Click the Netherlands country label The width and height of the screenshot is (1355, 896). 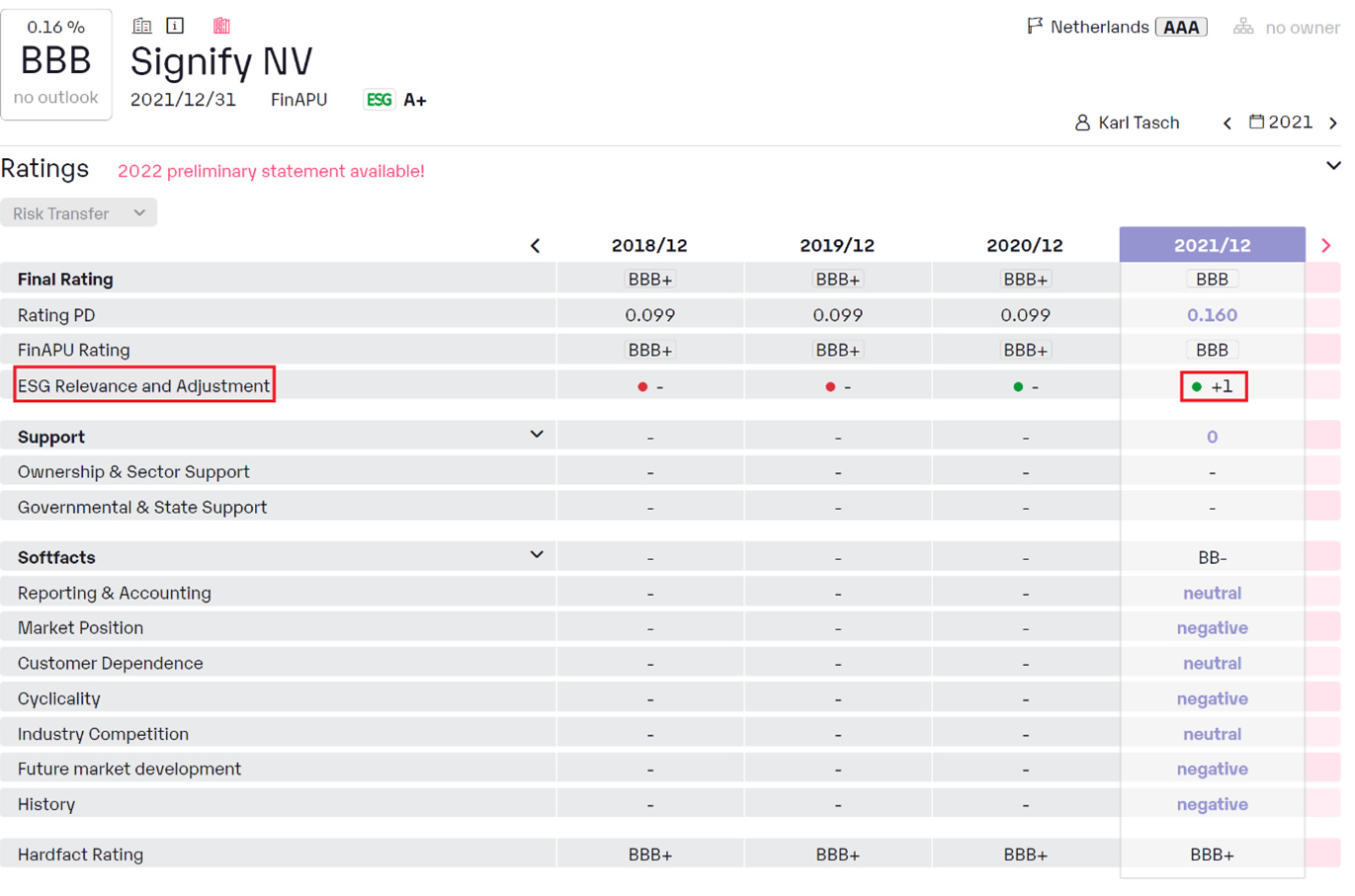tap(1099, 27)
